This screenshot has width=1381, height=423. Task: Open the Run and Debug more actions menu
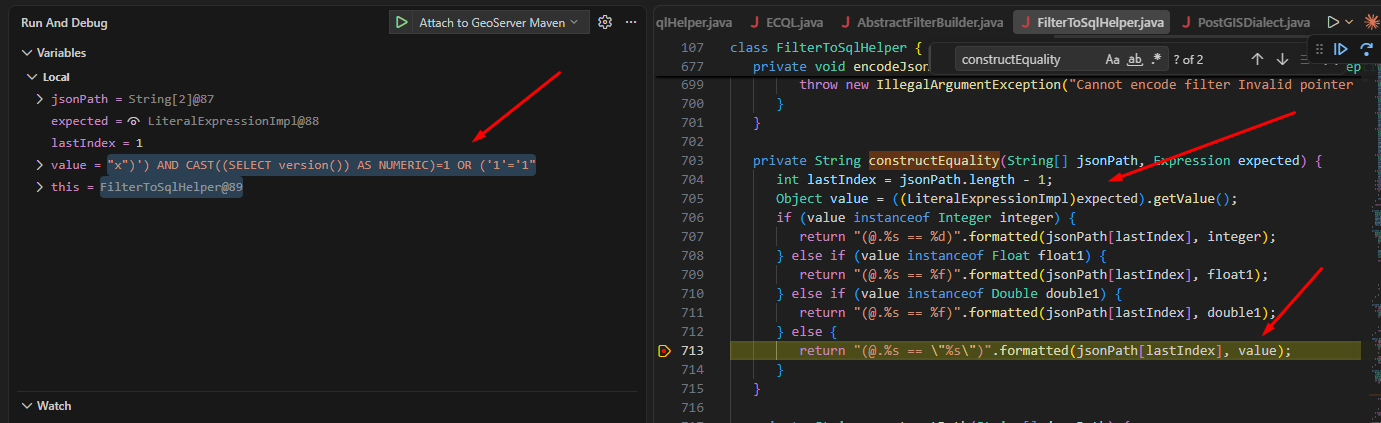[630, 22]
